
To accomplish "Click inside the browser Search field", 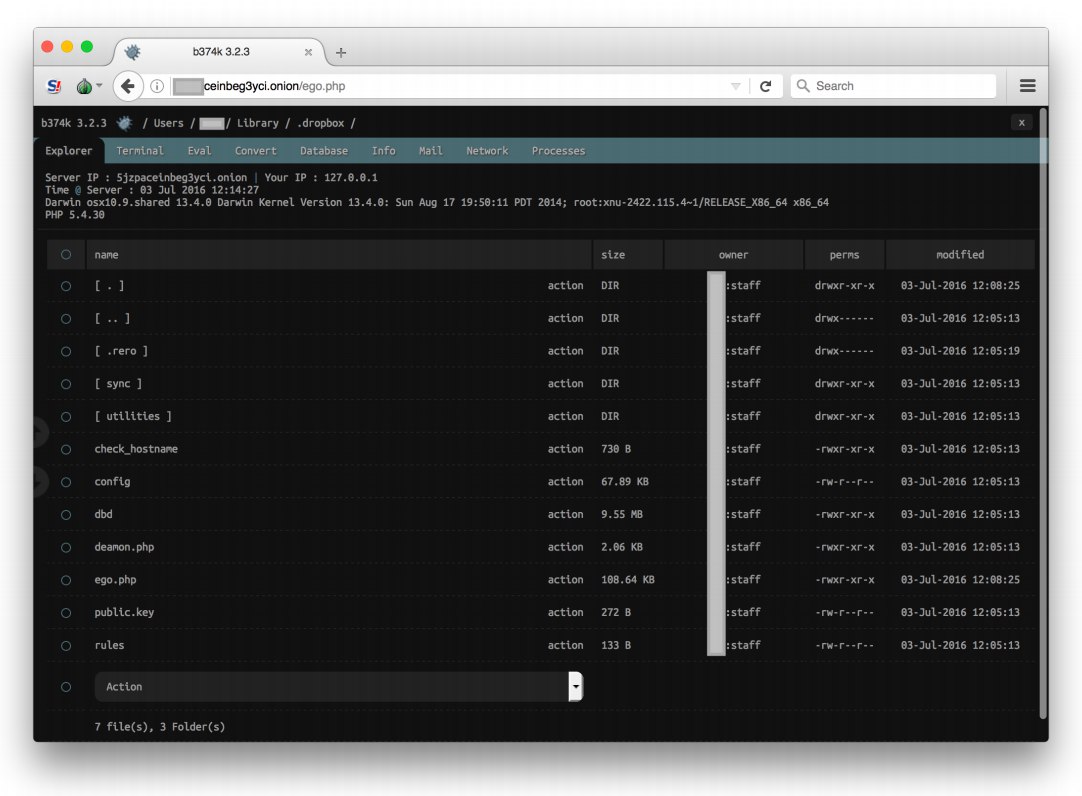I will coord(893,86).
